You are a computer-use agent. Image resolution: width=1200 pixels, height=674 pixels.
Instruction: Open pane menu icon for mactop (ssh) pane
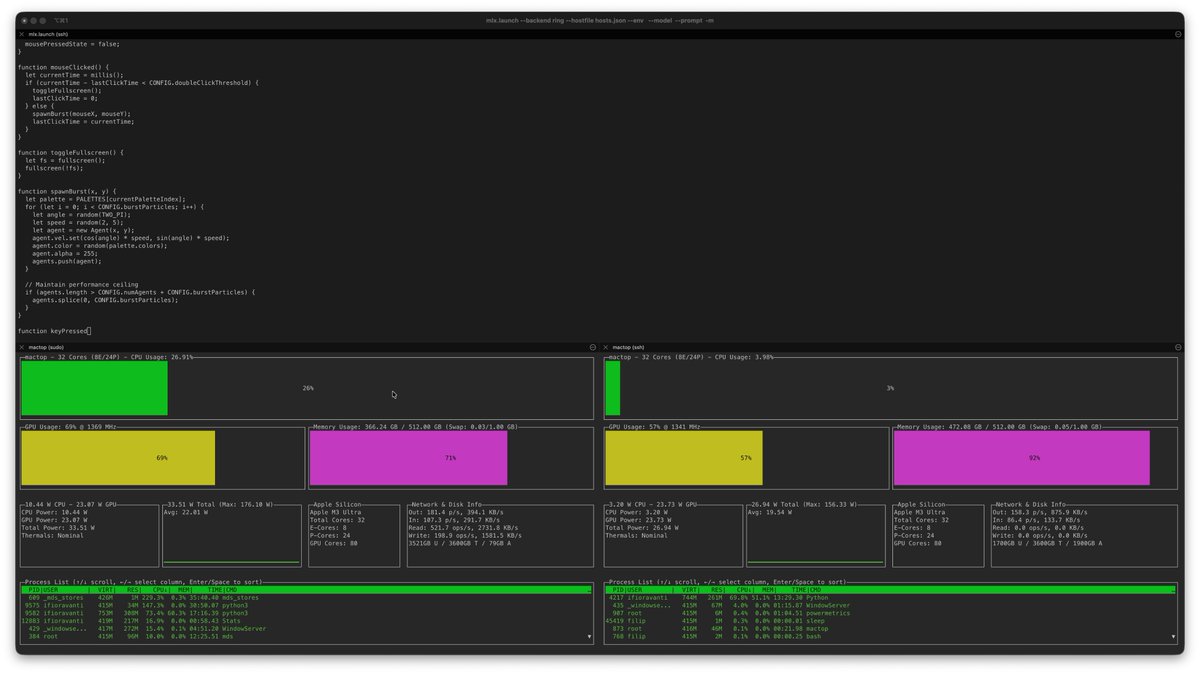pos(1178,347)
